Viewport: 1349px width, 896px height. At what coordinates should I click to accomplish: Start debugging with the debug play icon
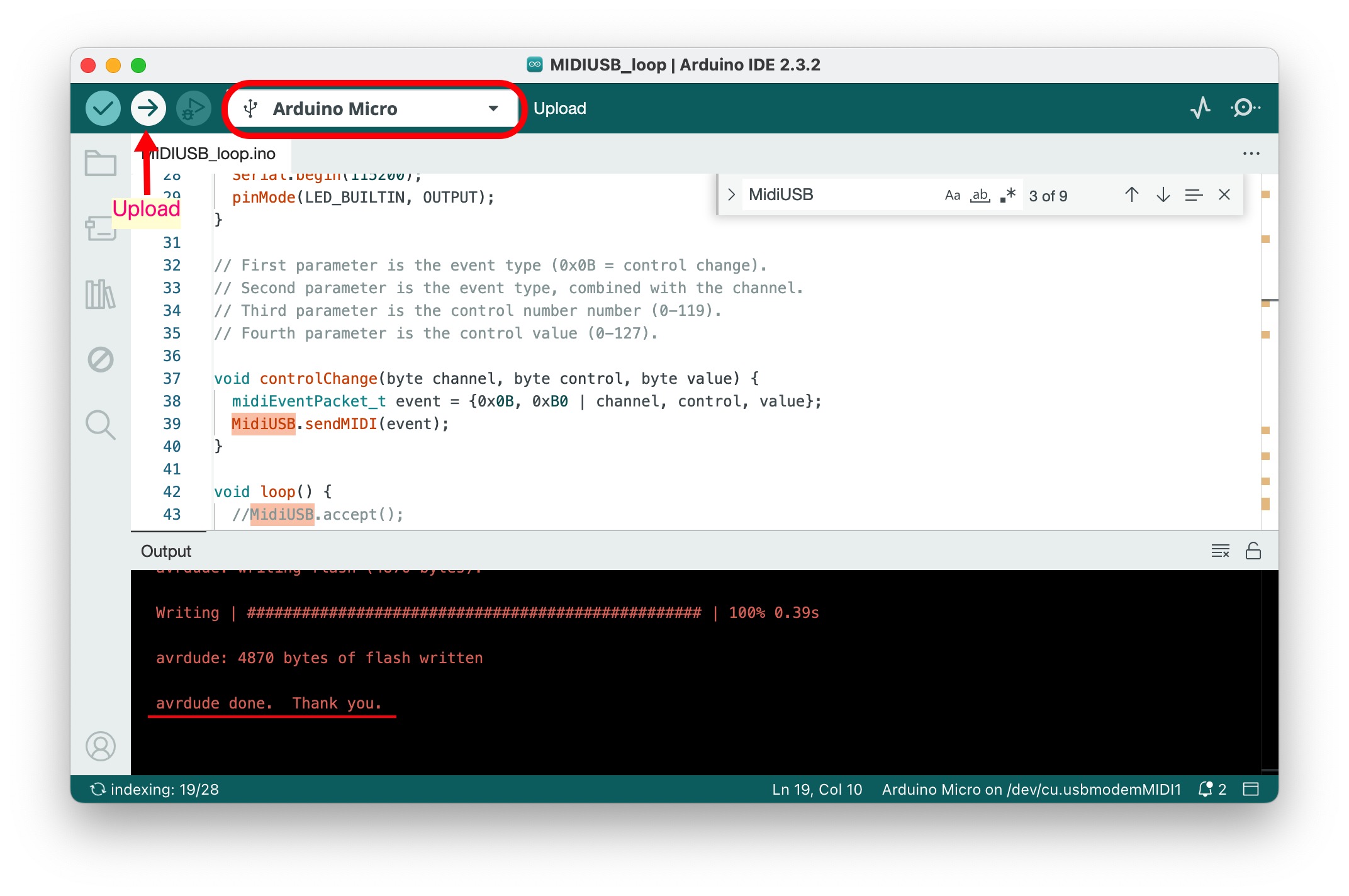193,108
